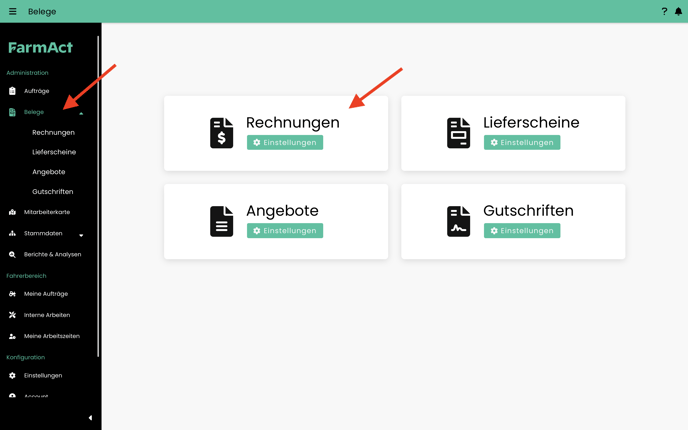Open the Lieferscheine card title

531,122
